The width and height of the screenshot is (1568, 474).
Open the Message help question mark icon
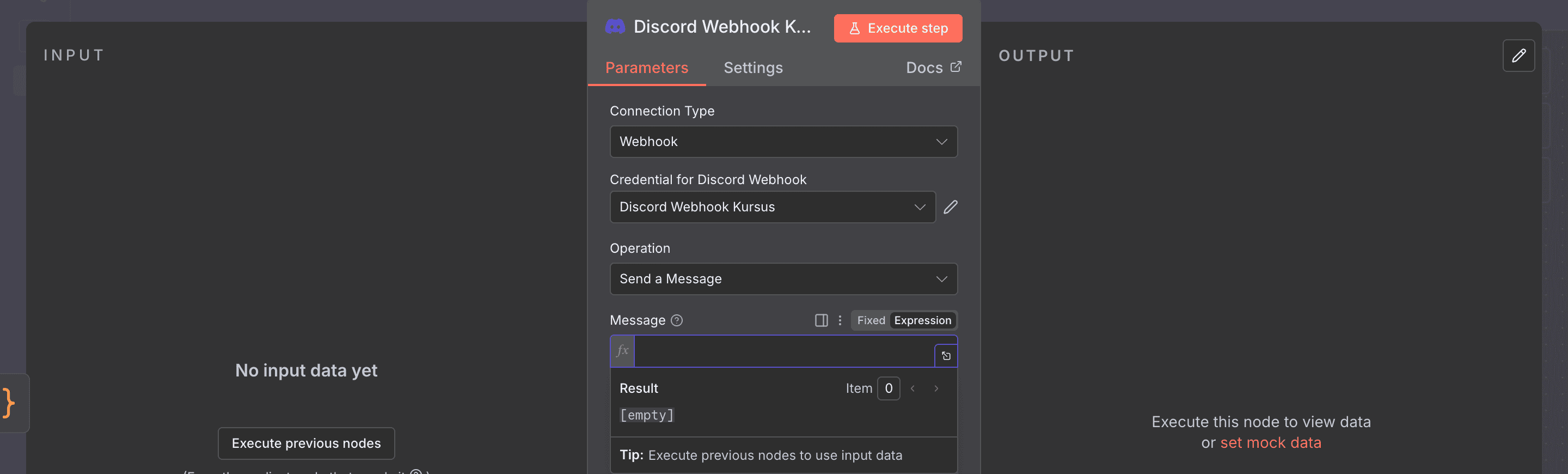click(x=676, y=320)
